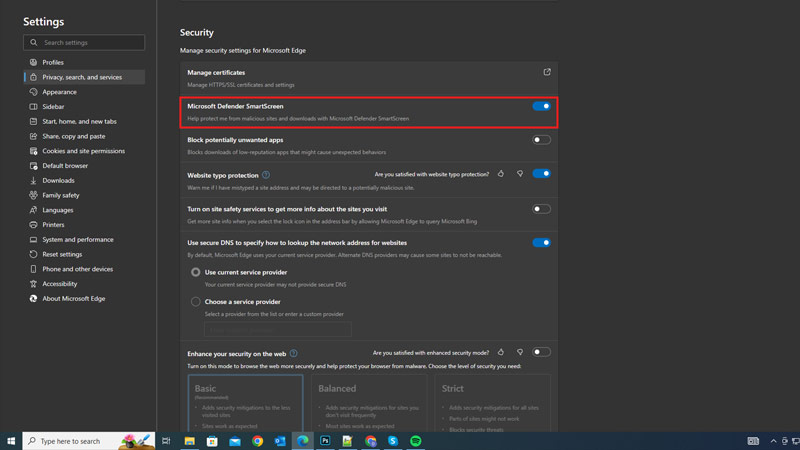Open Photoshop from the taskbar
This screenshot has width=800, height=450.
pyautogui.click(x=325, y=441)
